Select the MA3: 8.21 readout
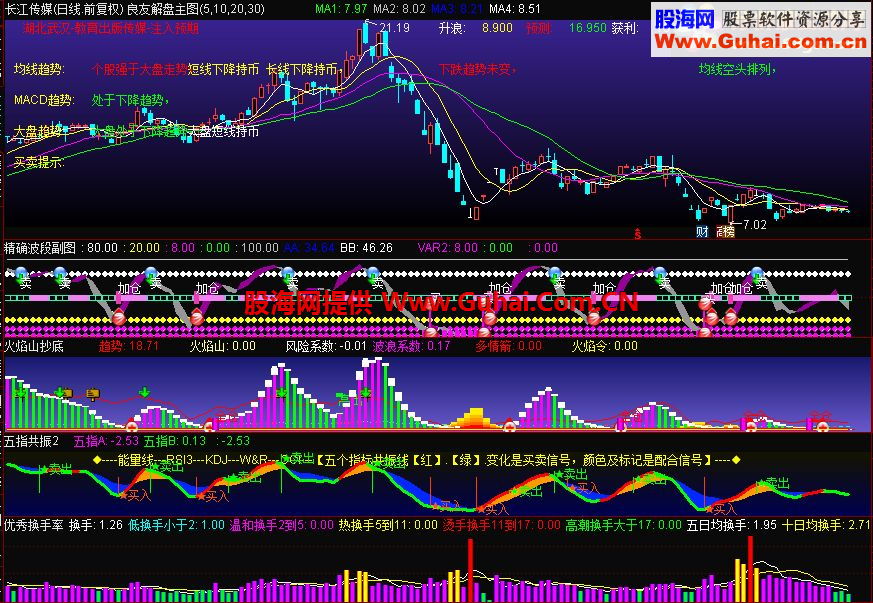 (457, 8)
